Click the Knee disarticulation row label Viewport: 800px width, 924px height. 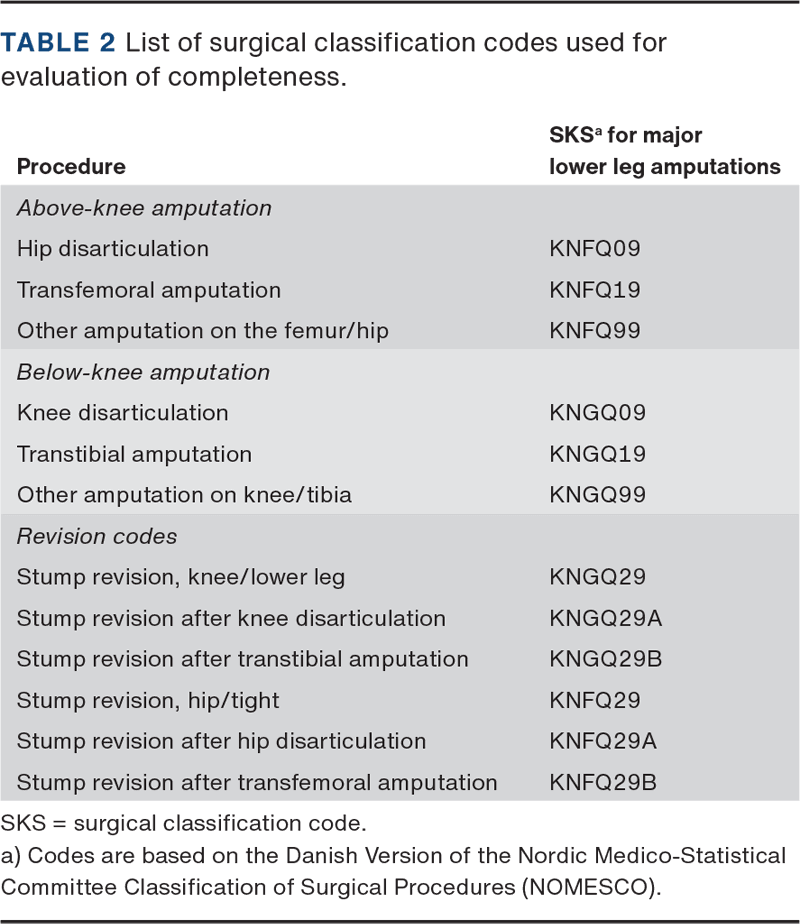[122, 413]
